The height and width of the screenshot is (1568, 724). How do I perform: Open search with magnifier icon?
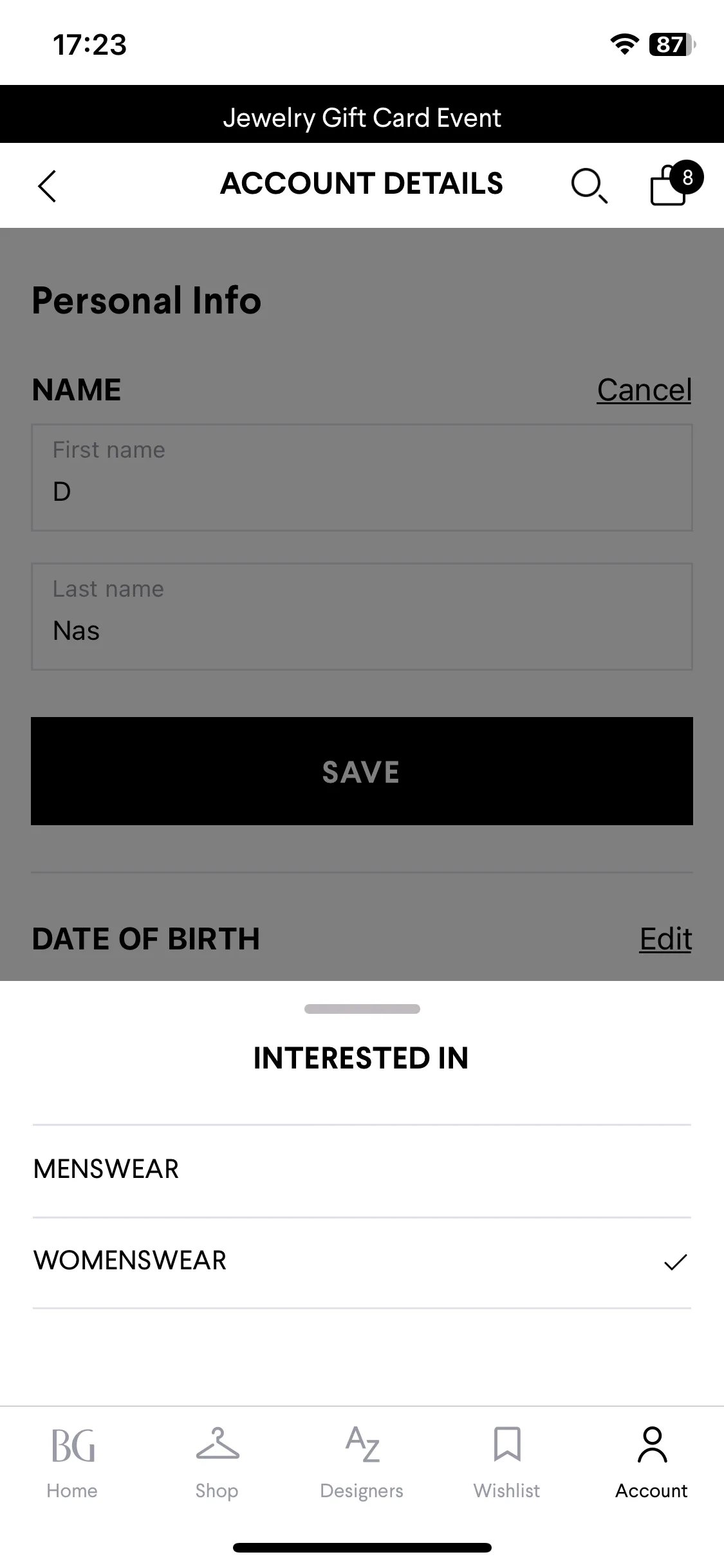pos(589,186)
